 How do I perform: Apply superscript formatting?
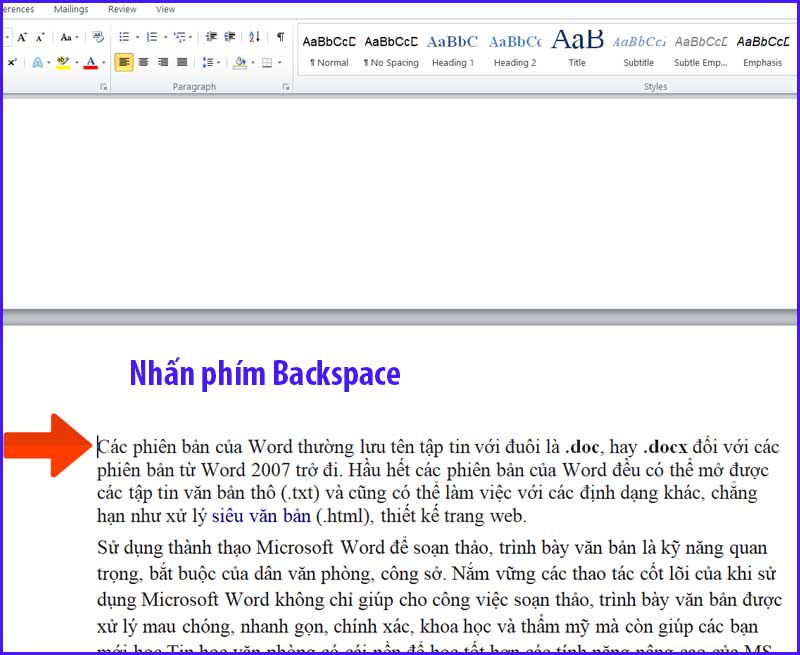coord(12,62)
